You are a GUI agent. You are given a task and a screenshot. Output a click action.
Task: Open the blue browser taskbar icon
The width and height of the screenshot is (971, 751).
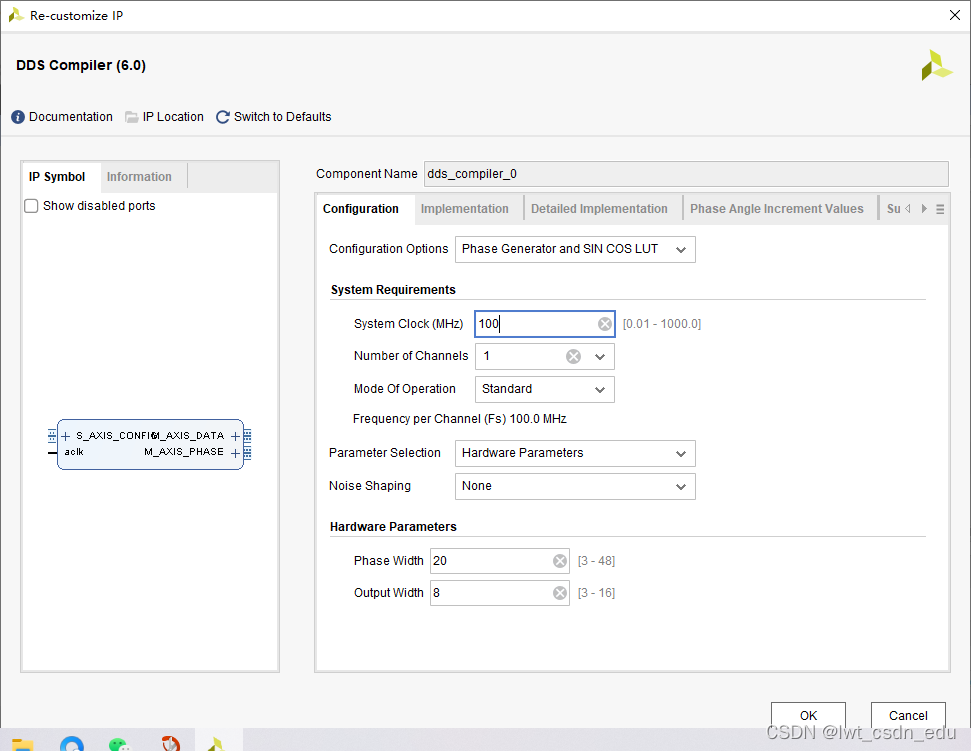point(72,744)
